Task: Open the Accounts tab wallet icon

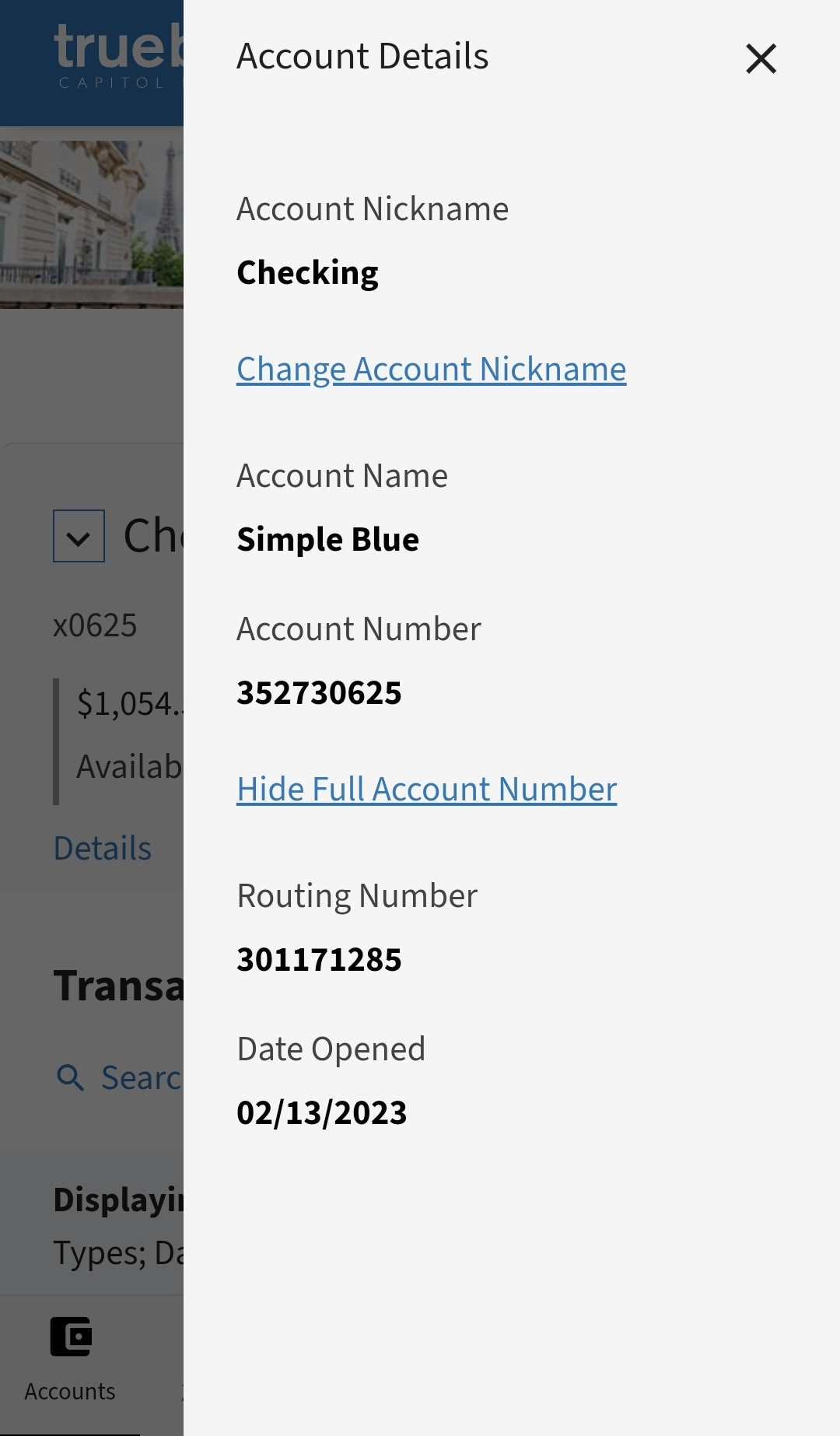Action: tap(71, 1336)
